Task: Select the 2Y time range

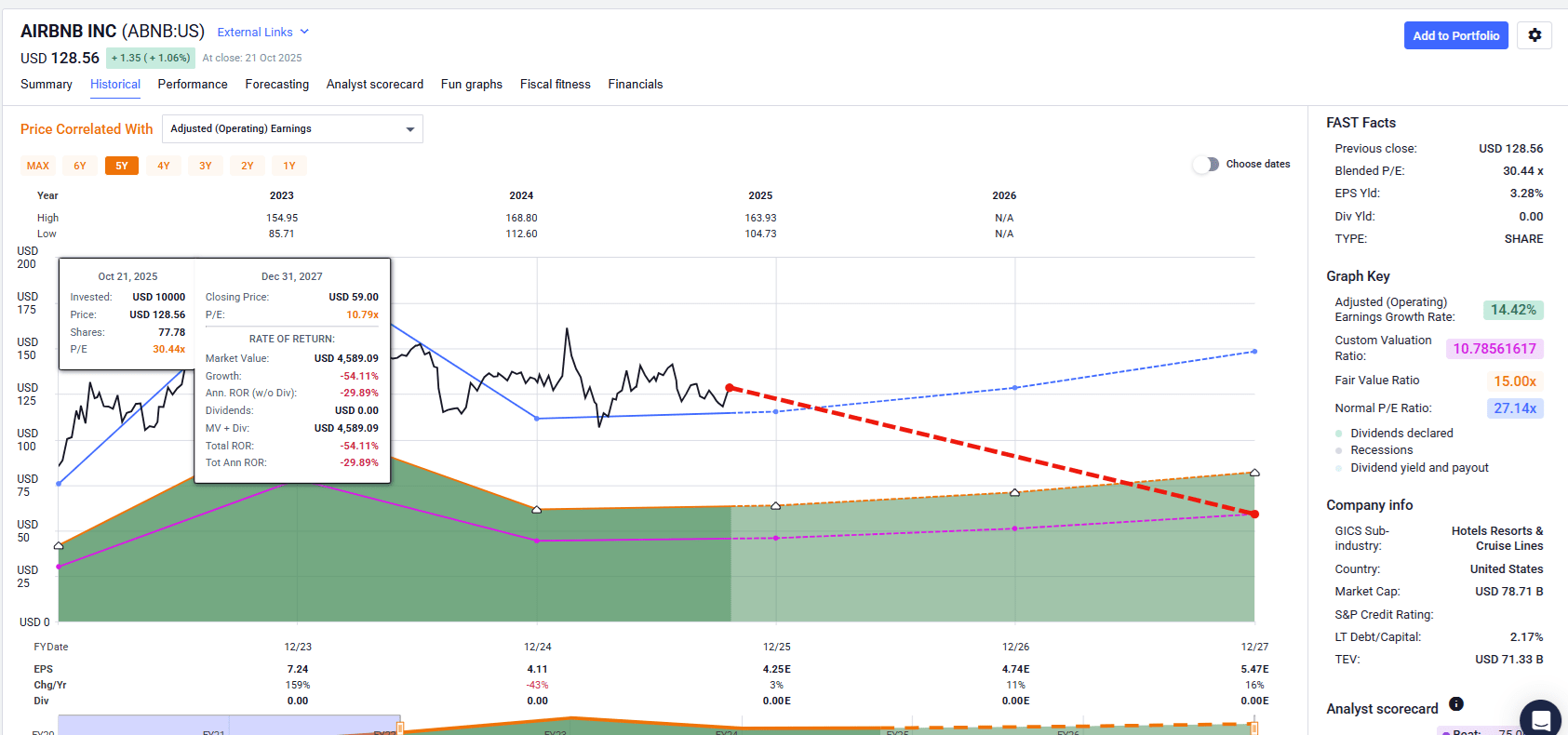Action: [248, 166]
